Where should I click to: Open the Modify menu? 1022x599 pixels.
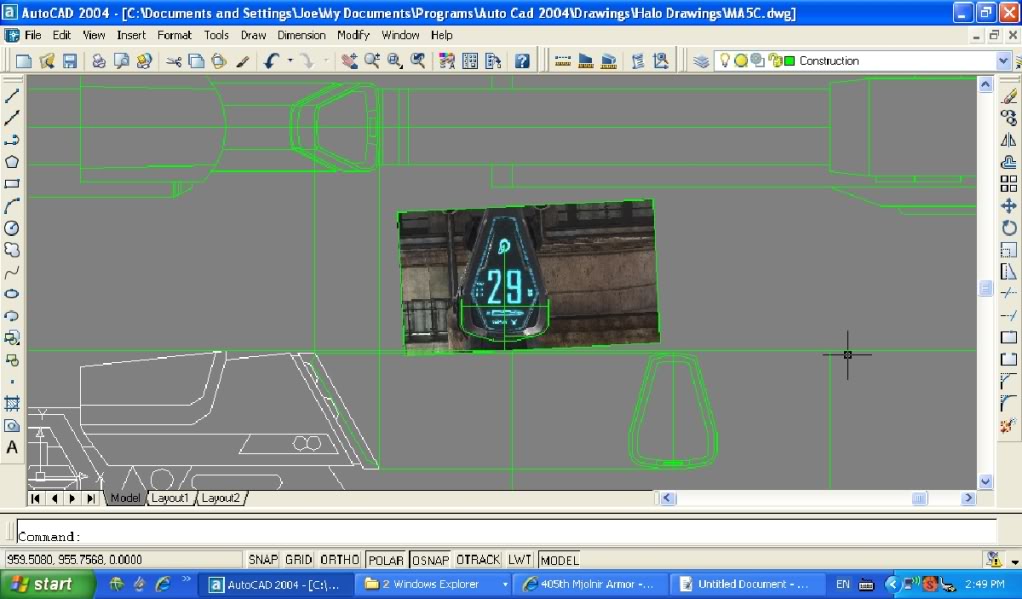pos(353,35)
